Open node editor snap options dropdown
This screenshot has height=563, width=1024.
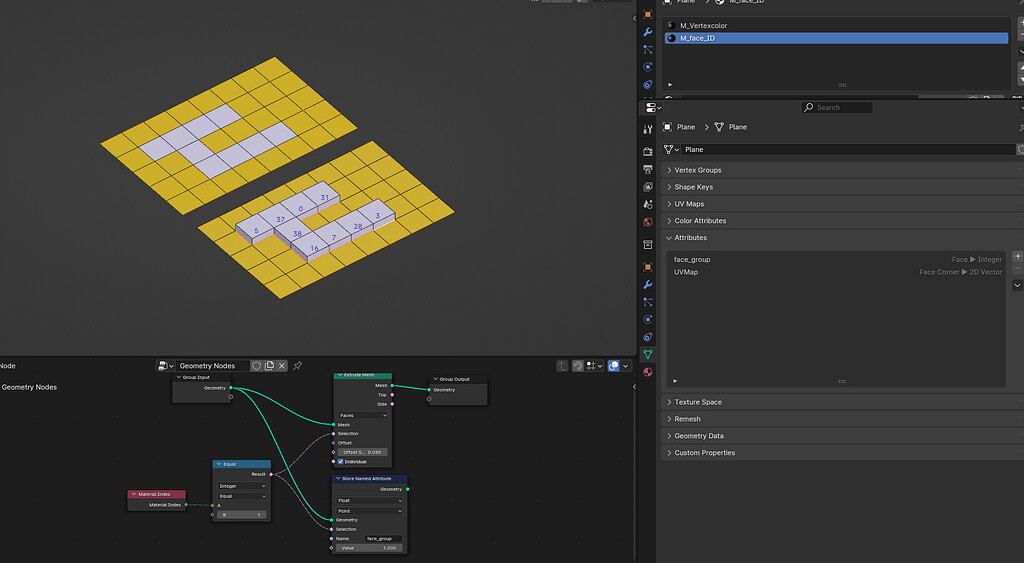click(x=594, y=366)
